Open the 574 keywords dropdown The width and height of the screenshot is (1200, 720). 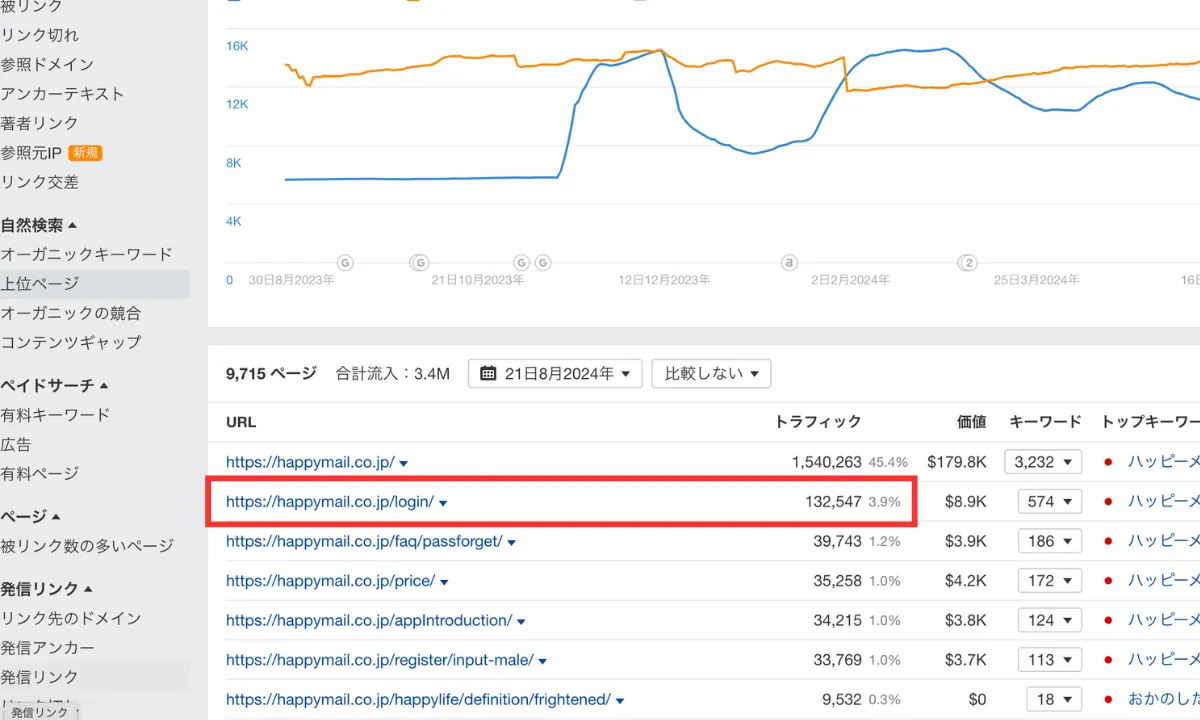click(x=1050, y=502)
